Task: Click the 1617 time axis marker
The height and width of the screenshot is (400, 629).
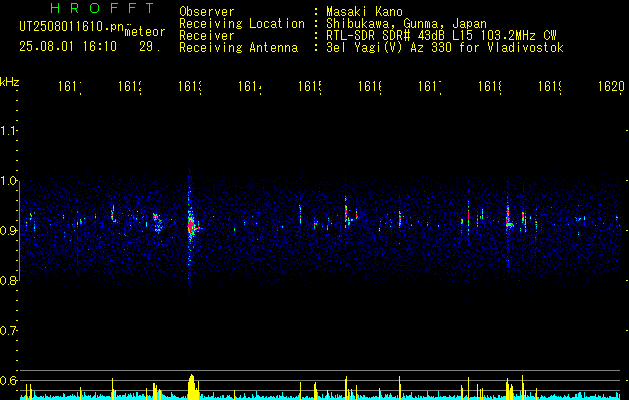Action: (430, 87)
